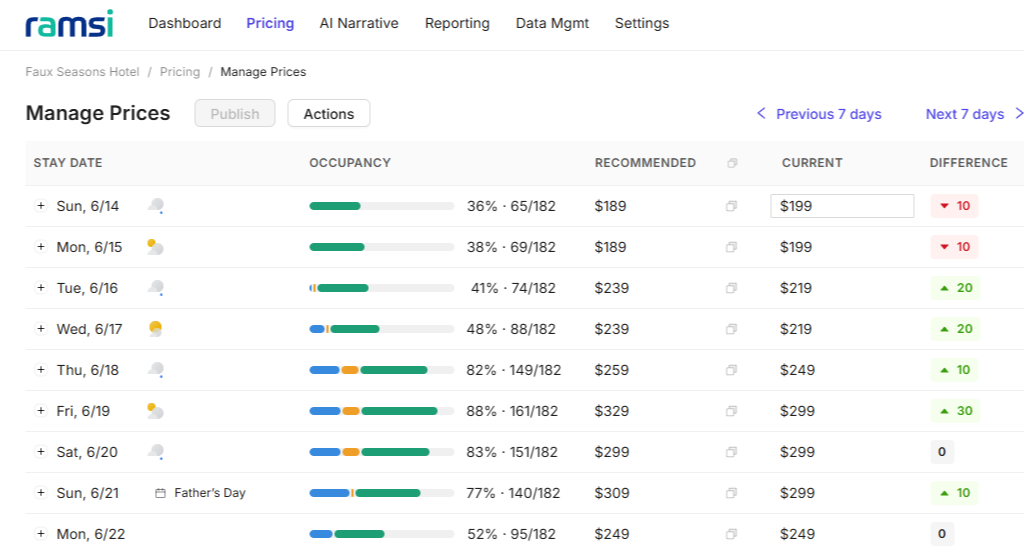
Task: Expand the Fri, 6/19 row details
Action: pyautogui.click(x=40, y=411)
